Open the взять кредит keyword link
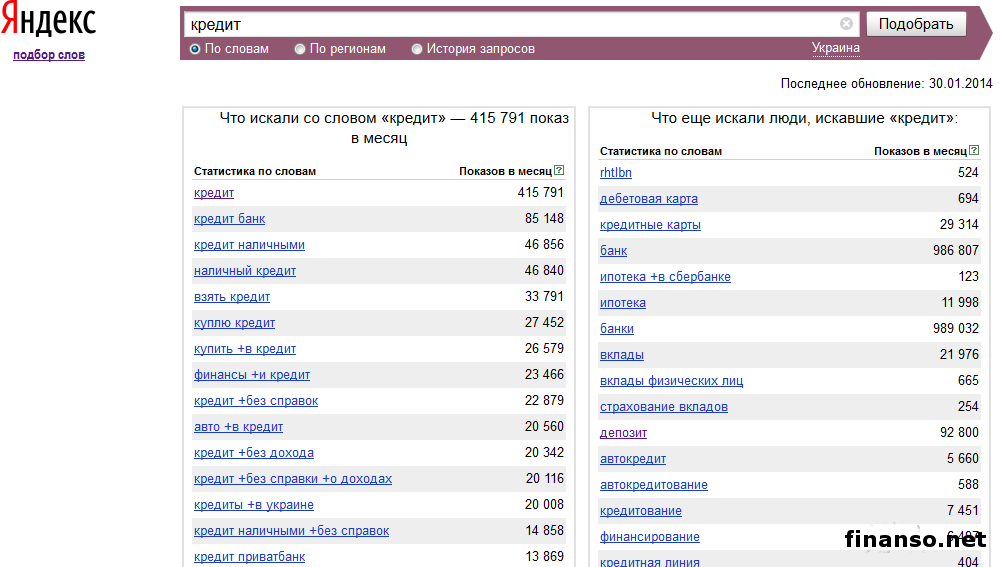Viewport: 1001px width, 567px height. coord(232,297)
